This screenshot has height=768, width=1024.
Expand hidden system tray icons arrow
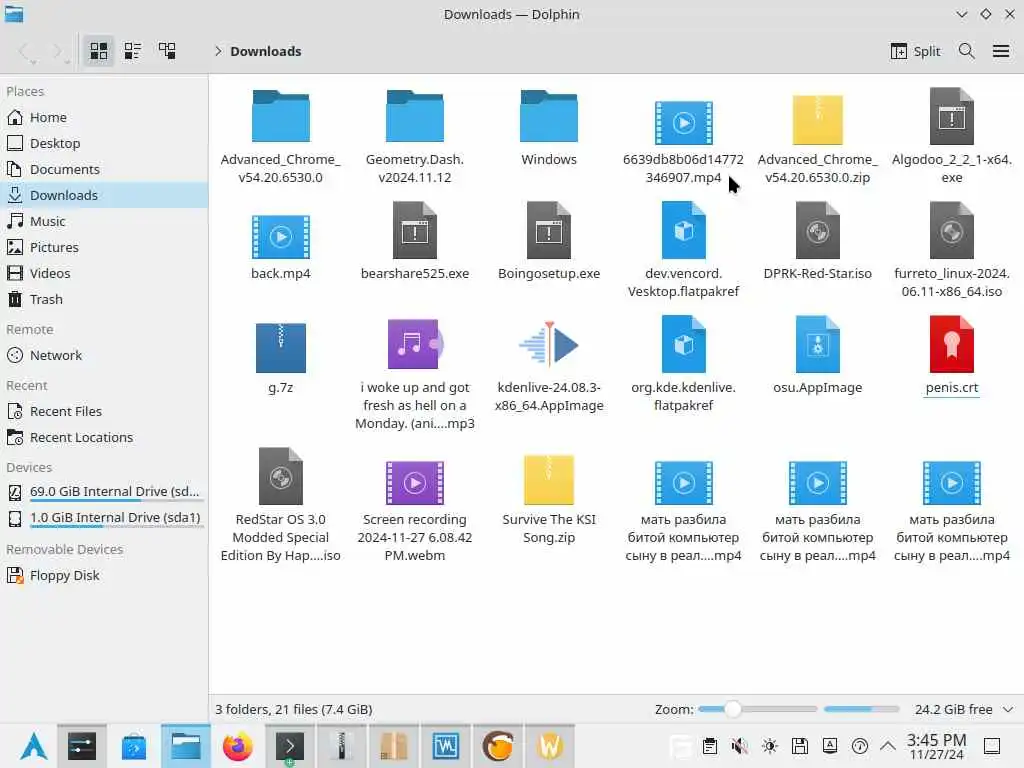point(888,746)
